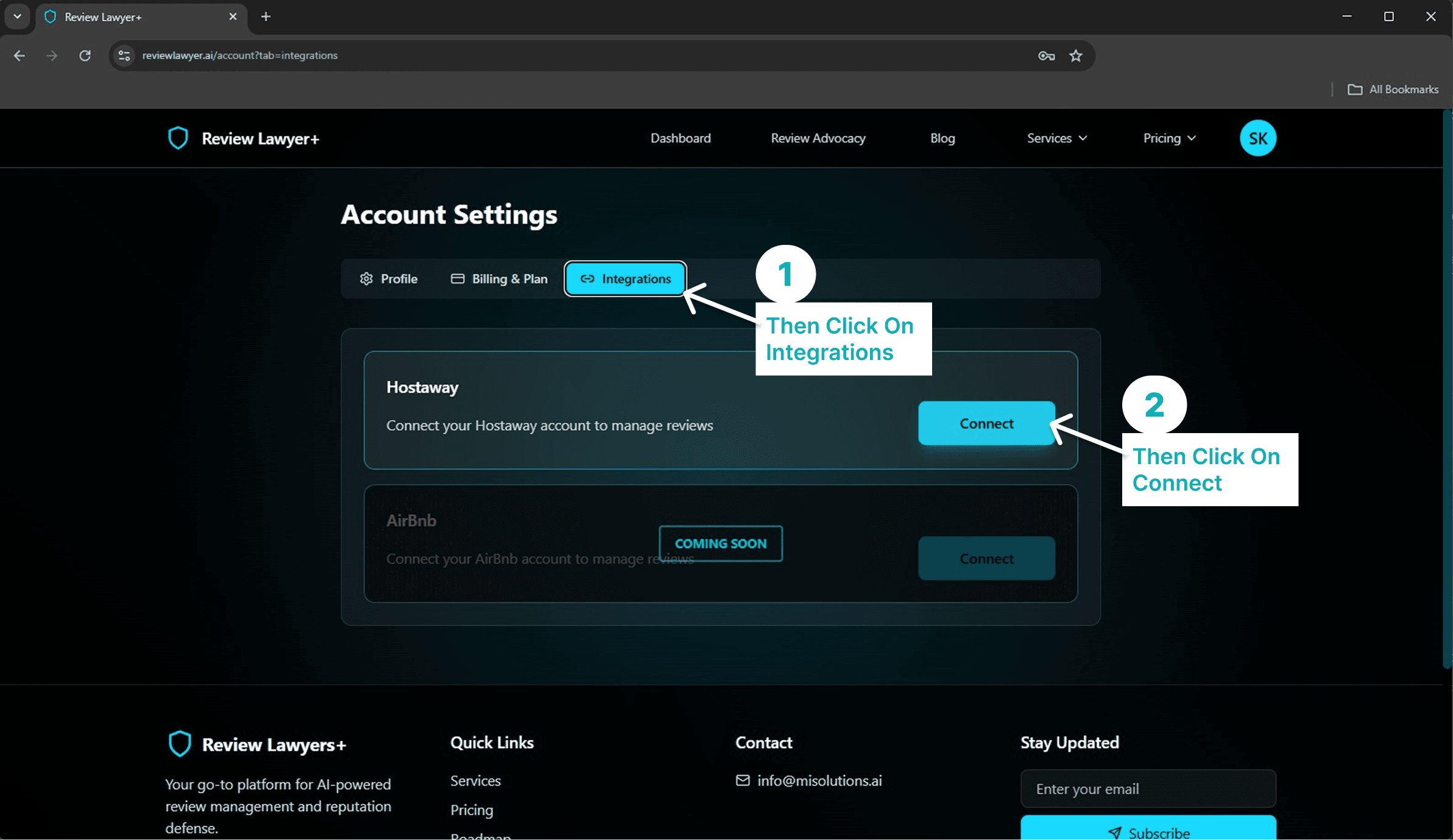The width and height of the screenshot is (1453, 840).
Task: Click the mail icon next to info@misolutions.ai
Action: (743, 780)
